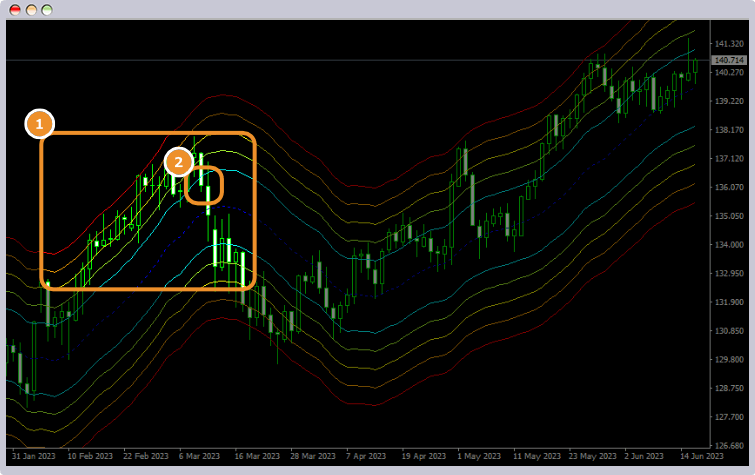Click the 136.070 price axis label
Screen dimensions: 755x475
[729, 187]
